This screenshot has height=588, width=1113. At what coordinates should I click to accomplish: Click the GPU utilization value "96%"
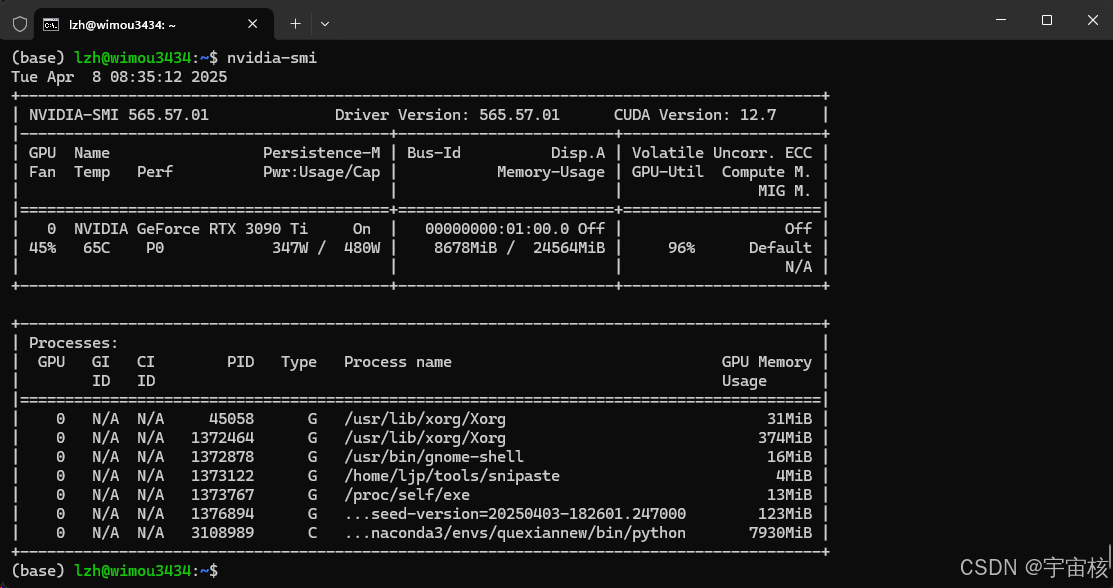click(681, 248)
